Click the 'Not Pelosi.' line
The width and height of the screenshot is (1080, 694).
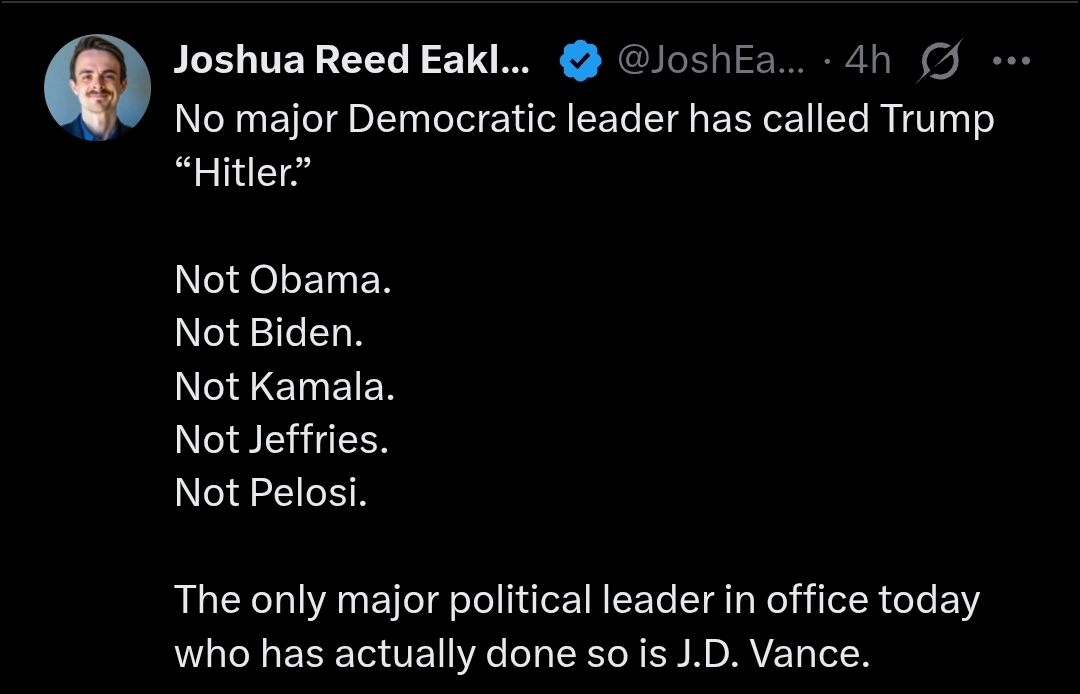(x=270, y=492)
